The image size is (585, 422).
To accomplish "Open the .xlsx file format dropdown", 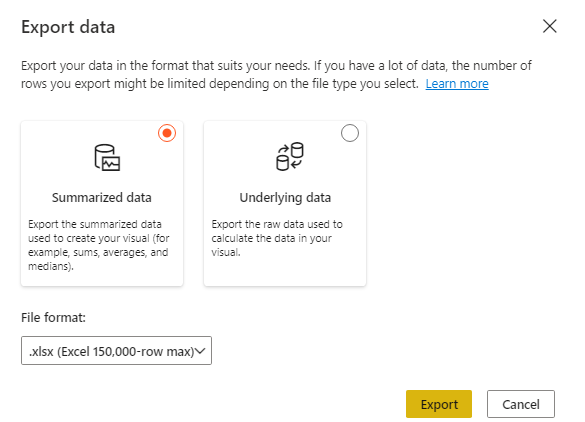I will pyautogui.click(x=116, y=351).
